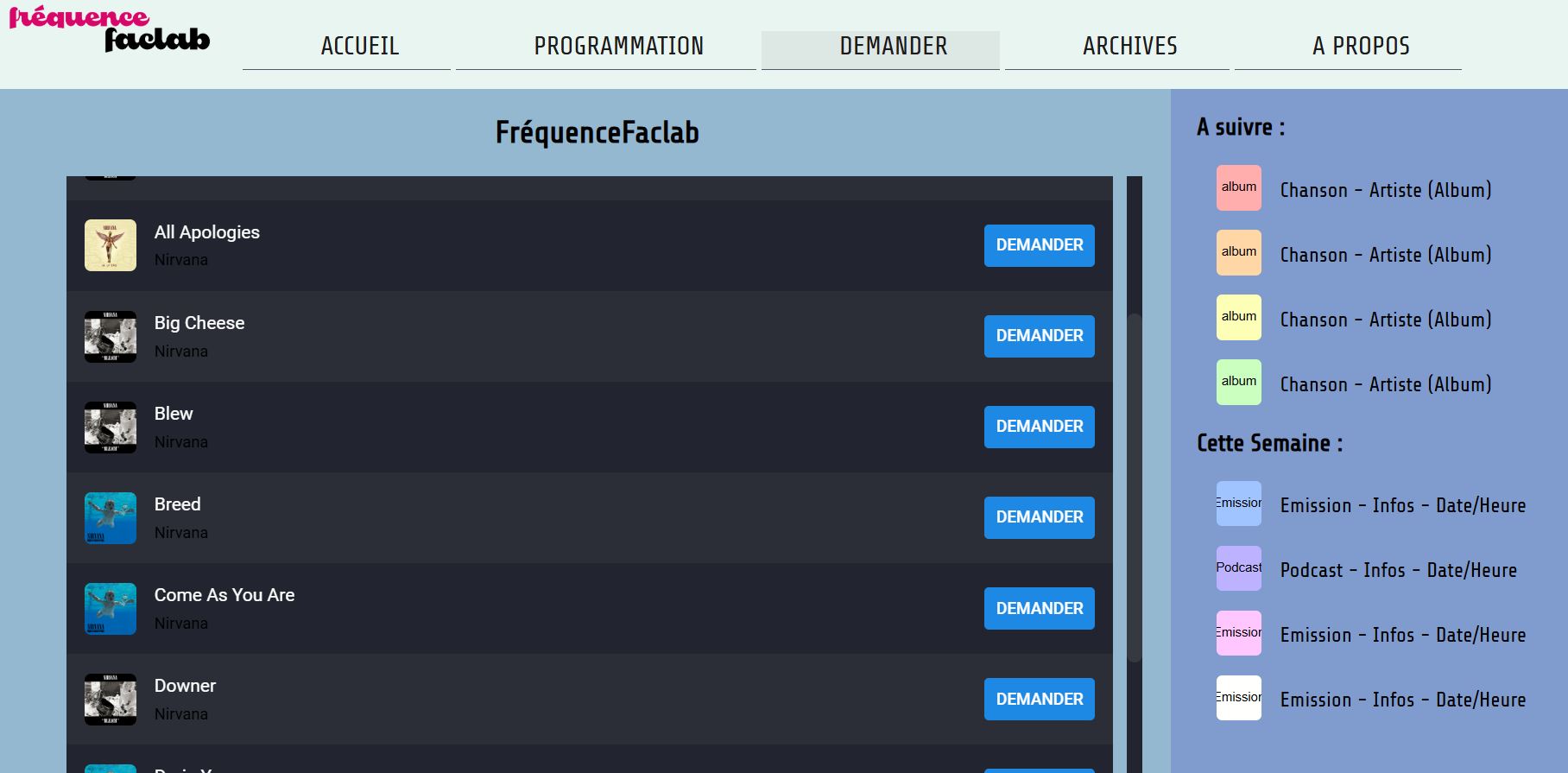Click the Blew album cover thumbnail

click(111, 427)
